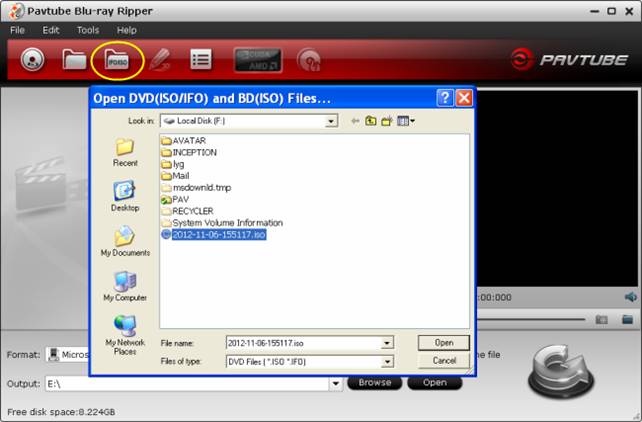The image size is (642, 422).
Task: Select the System Volume Information folder
Action: 222,223
